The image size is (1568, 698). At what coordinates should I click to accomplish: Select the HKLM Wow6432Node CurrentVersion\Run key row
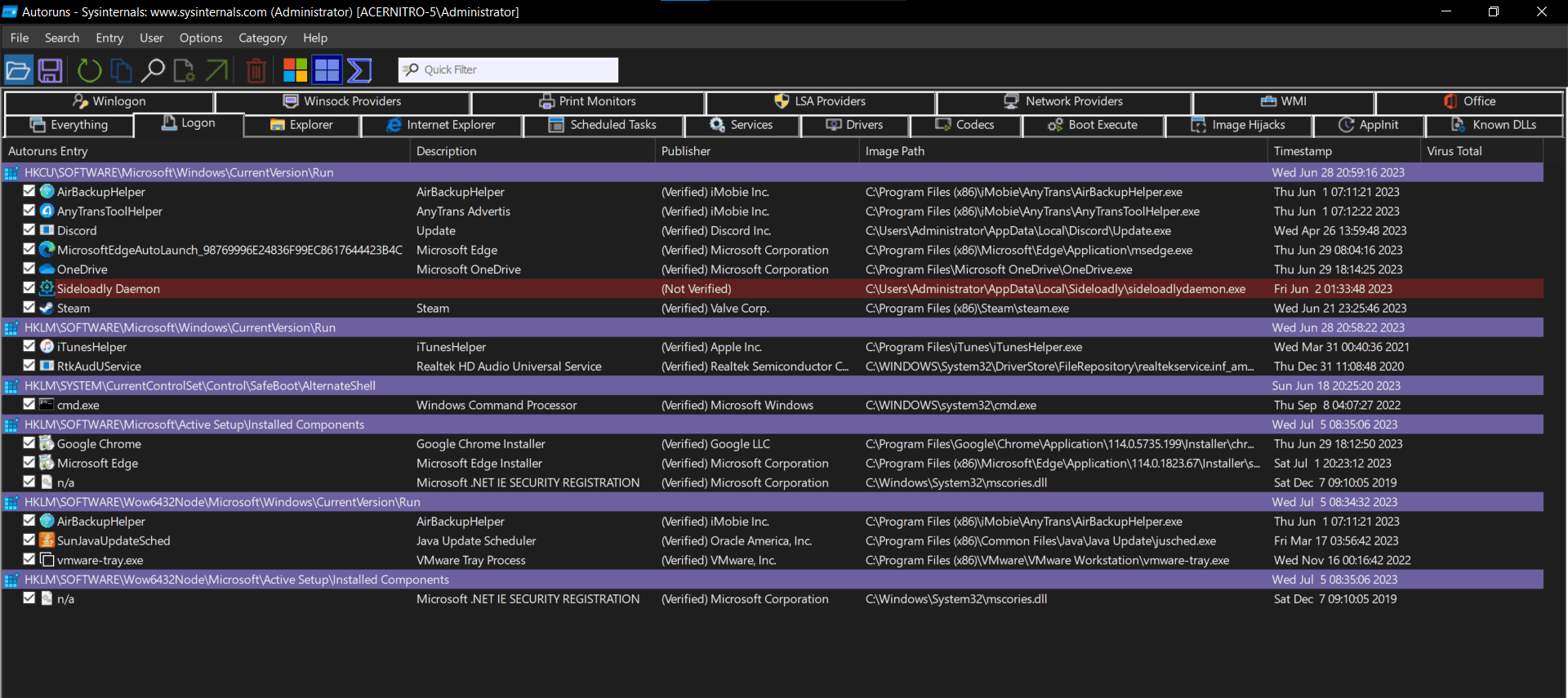[x=773, y=502]
